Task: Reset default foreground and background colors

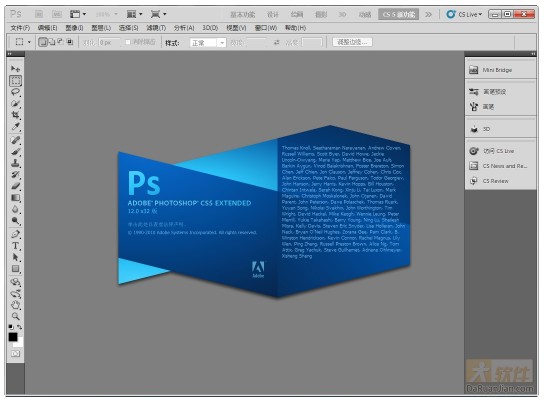Action: (x=11, y=327)
